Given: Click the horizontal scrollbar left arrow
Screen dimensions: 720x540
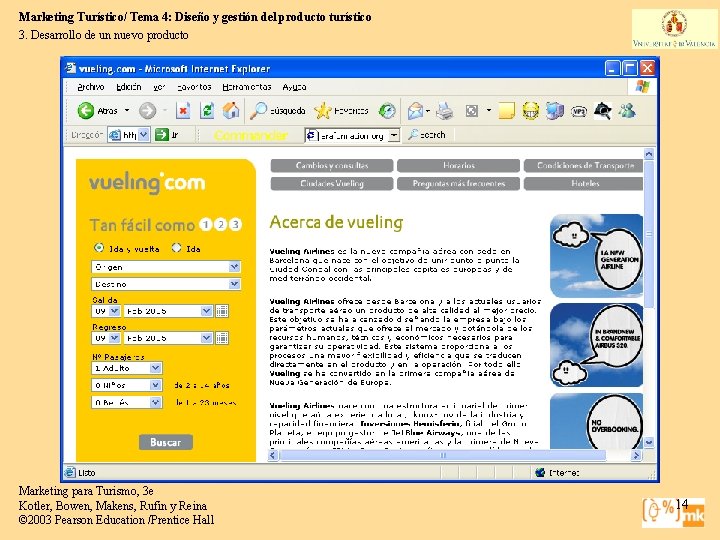Looking at the screenshot, I should coord(273,456).
